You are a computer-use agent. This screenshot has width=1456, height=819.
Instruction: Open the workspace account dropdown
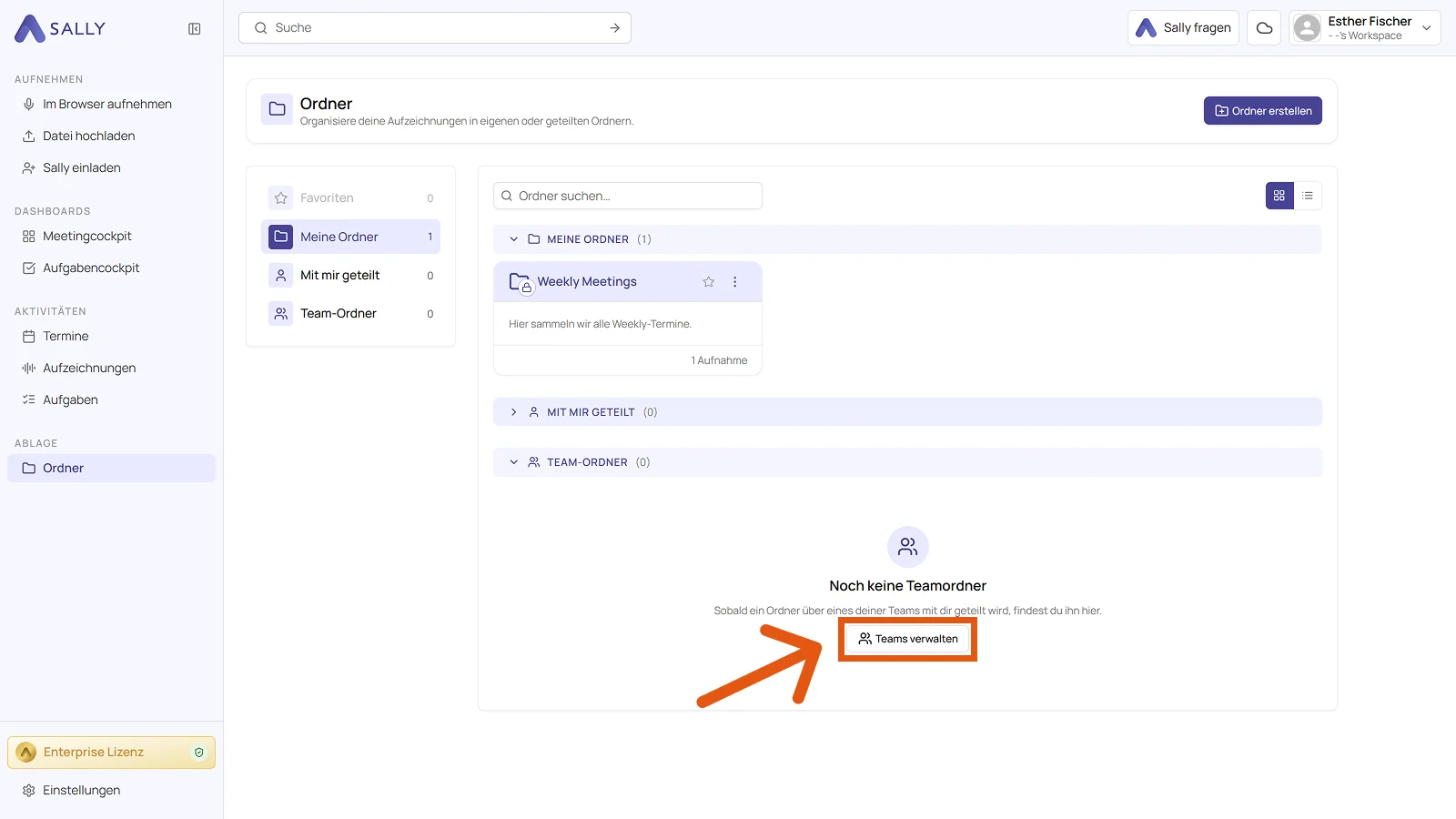point(1427,28)
